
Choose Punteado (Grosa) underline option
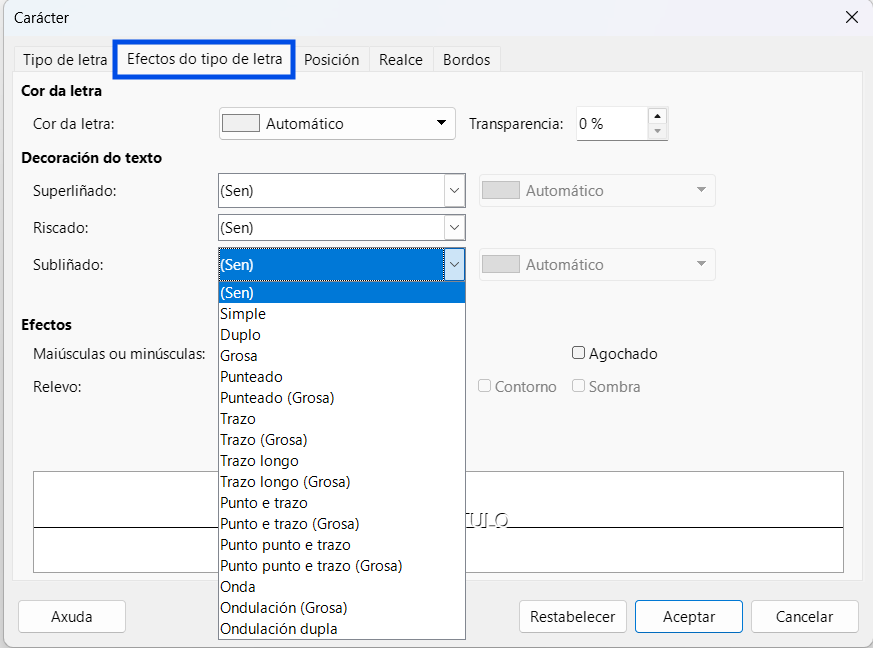(x=342, y=397)
